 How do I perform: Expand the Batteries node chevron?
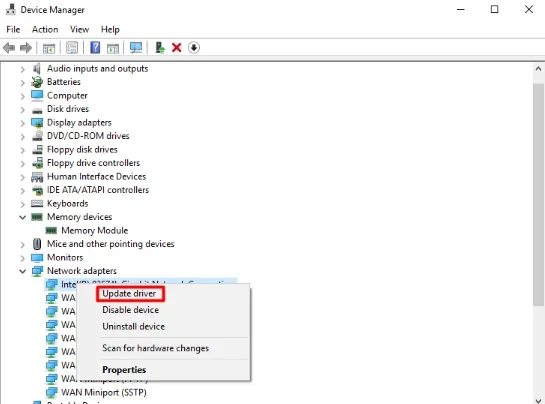click(23, 83)
